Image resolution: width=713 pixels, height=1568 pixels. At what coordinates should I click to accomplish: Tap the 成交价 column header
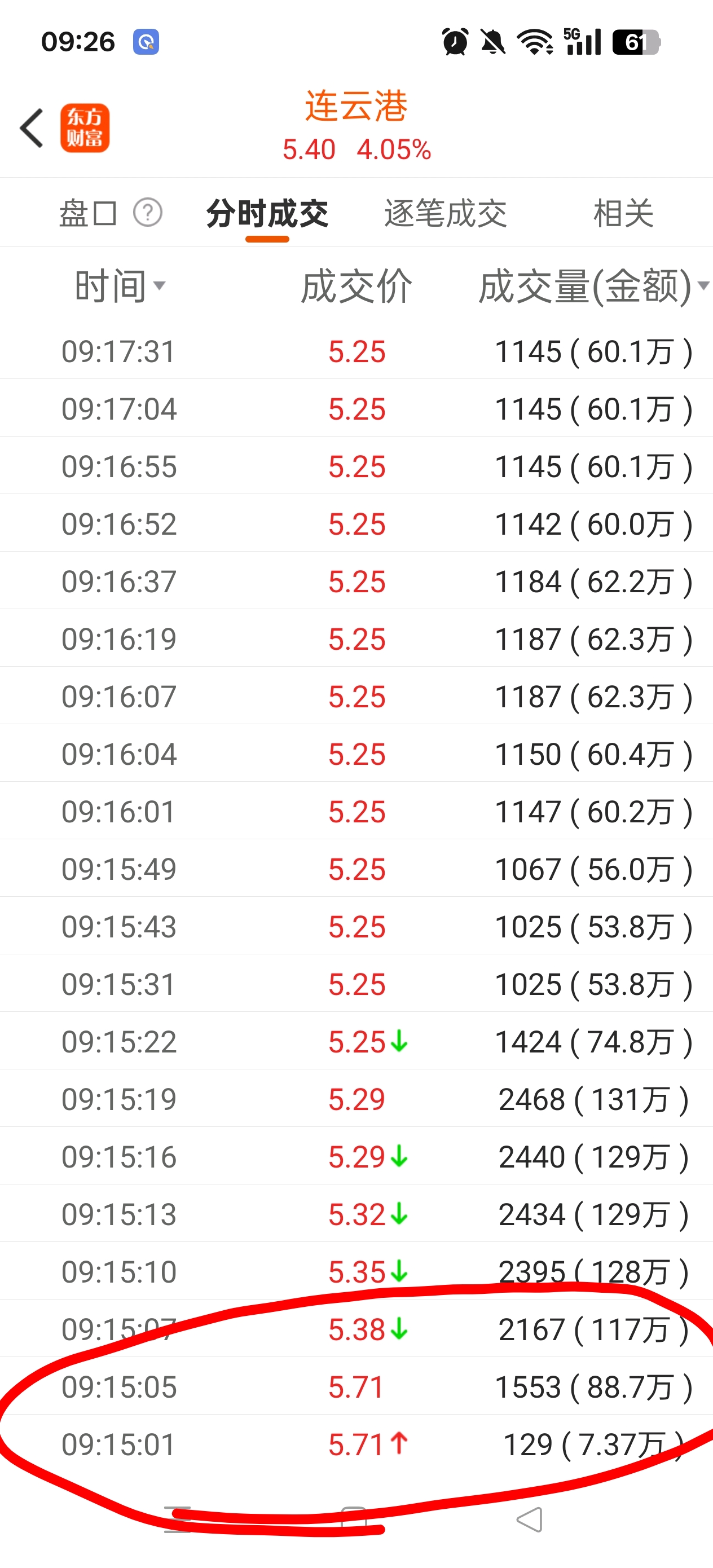click(x=356, y=286)
